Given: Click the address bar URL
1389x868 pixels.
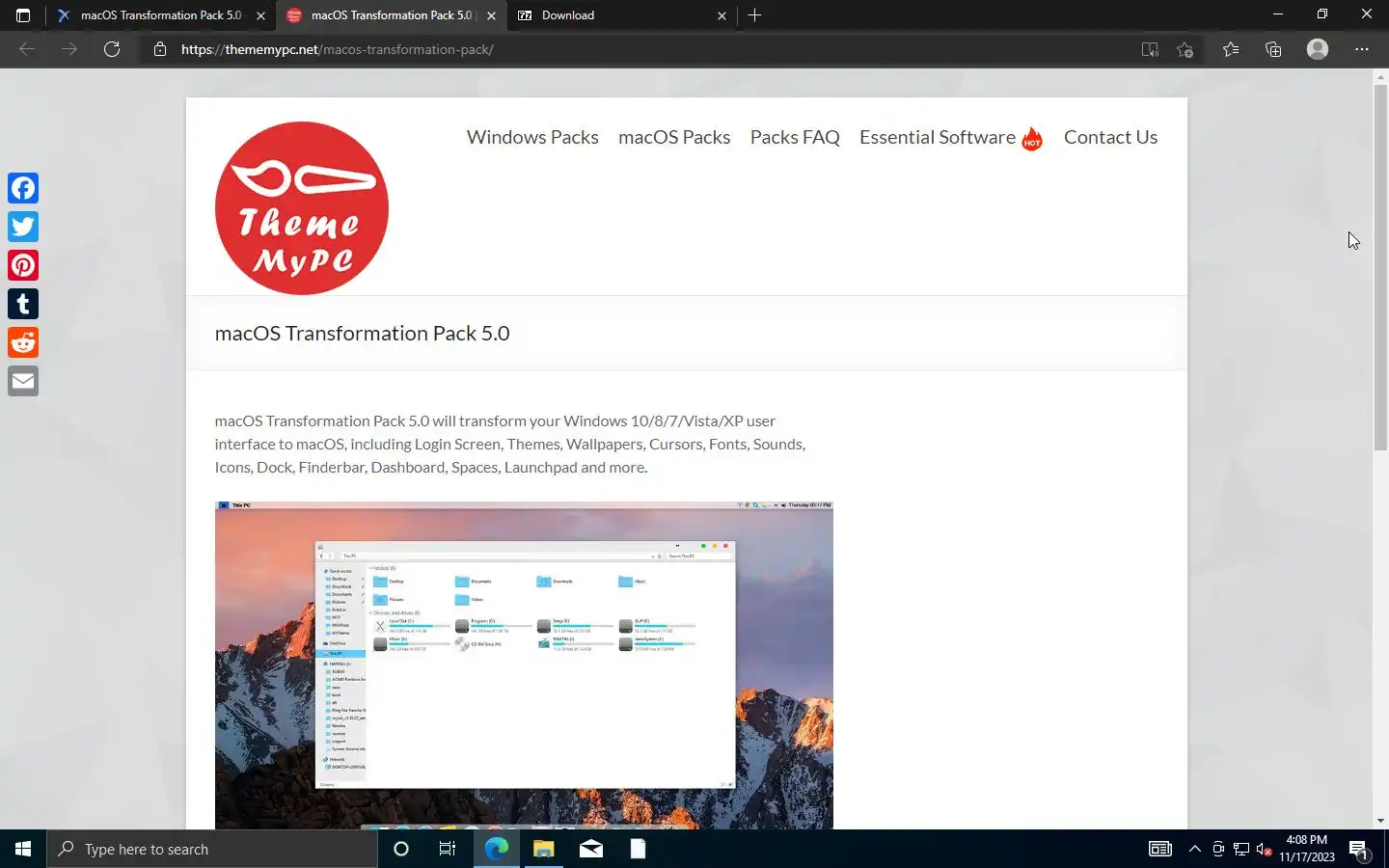Looking at the screenshot, I should (338, 49).
